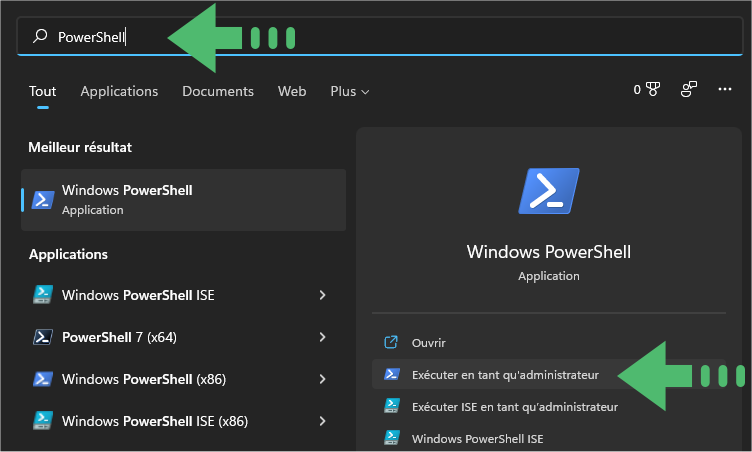
Task: Click the account chat icon
Action: 689,89
